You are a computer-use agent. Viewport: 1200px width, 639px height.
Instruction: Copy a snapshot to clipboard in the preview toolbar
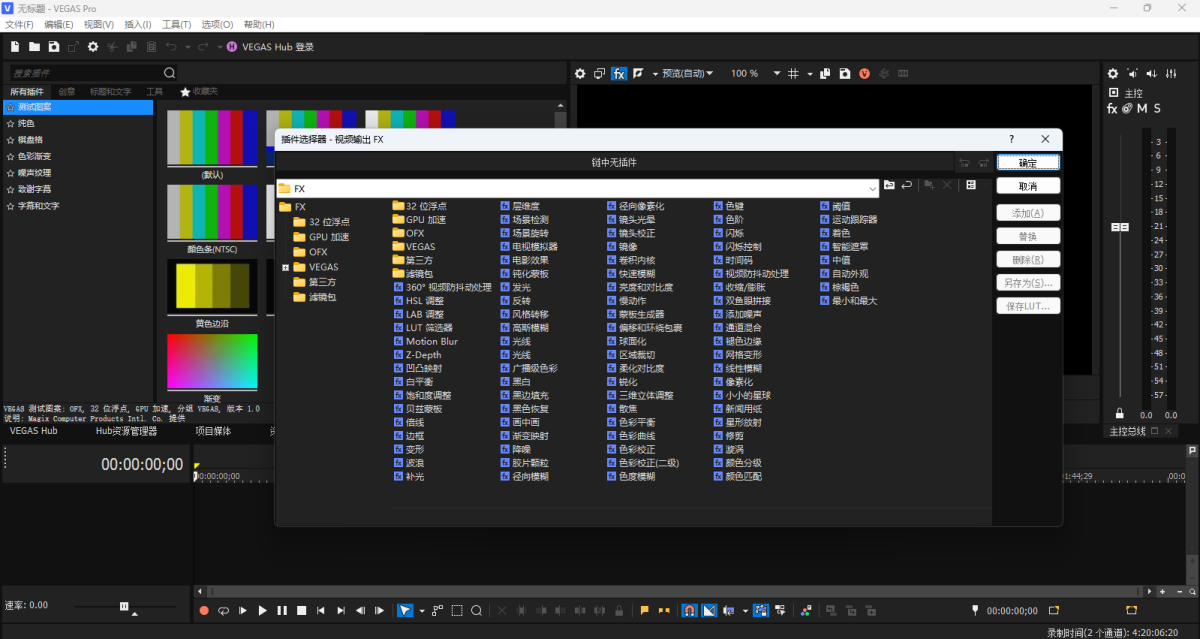[825, 73]
